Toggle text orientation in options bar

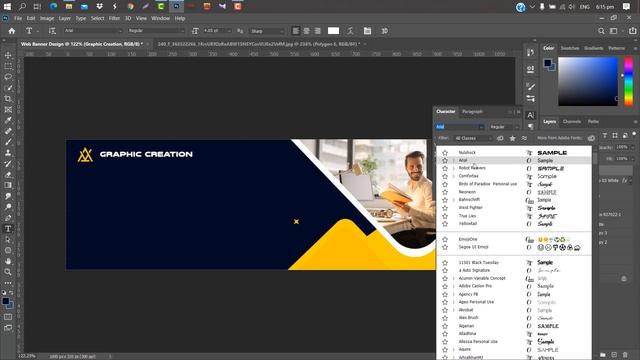52,31
